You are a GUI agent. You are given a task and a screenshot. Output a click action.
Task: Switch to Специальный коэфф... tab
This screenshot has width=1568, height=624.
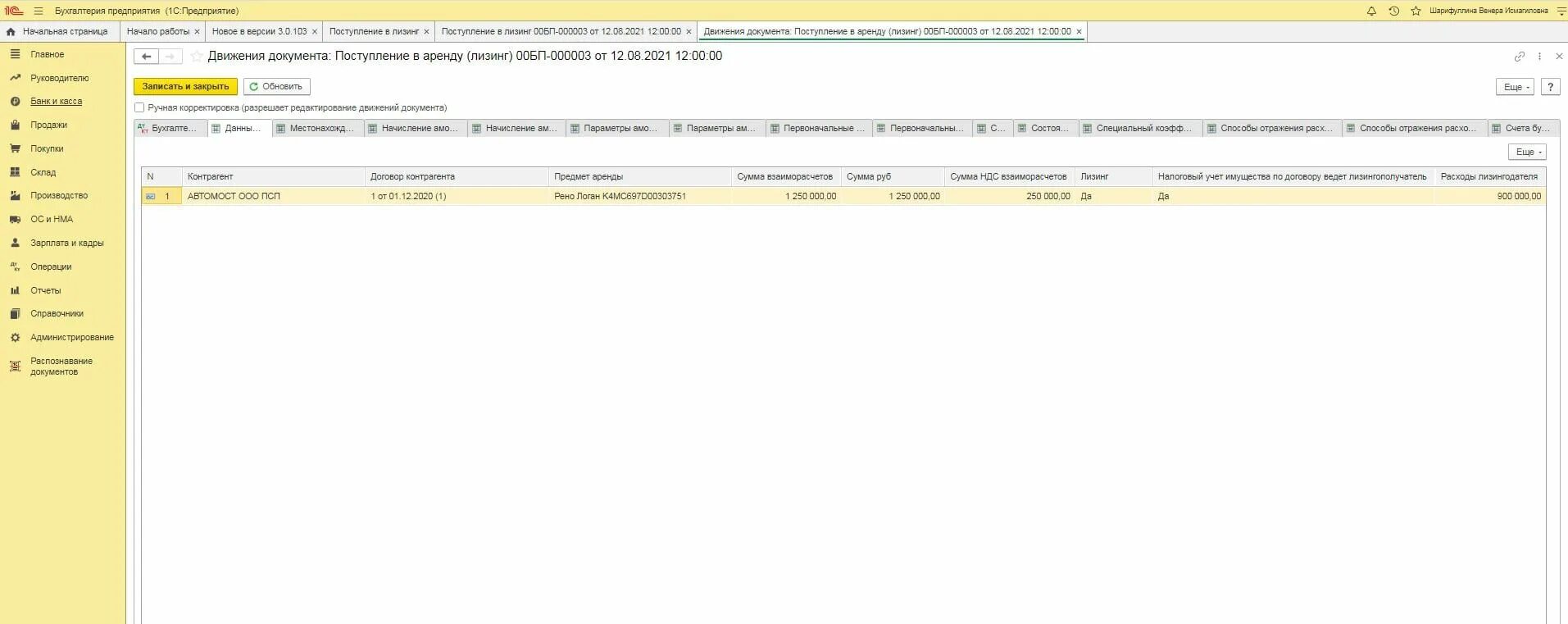coord(1140,128)
